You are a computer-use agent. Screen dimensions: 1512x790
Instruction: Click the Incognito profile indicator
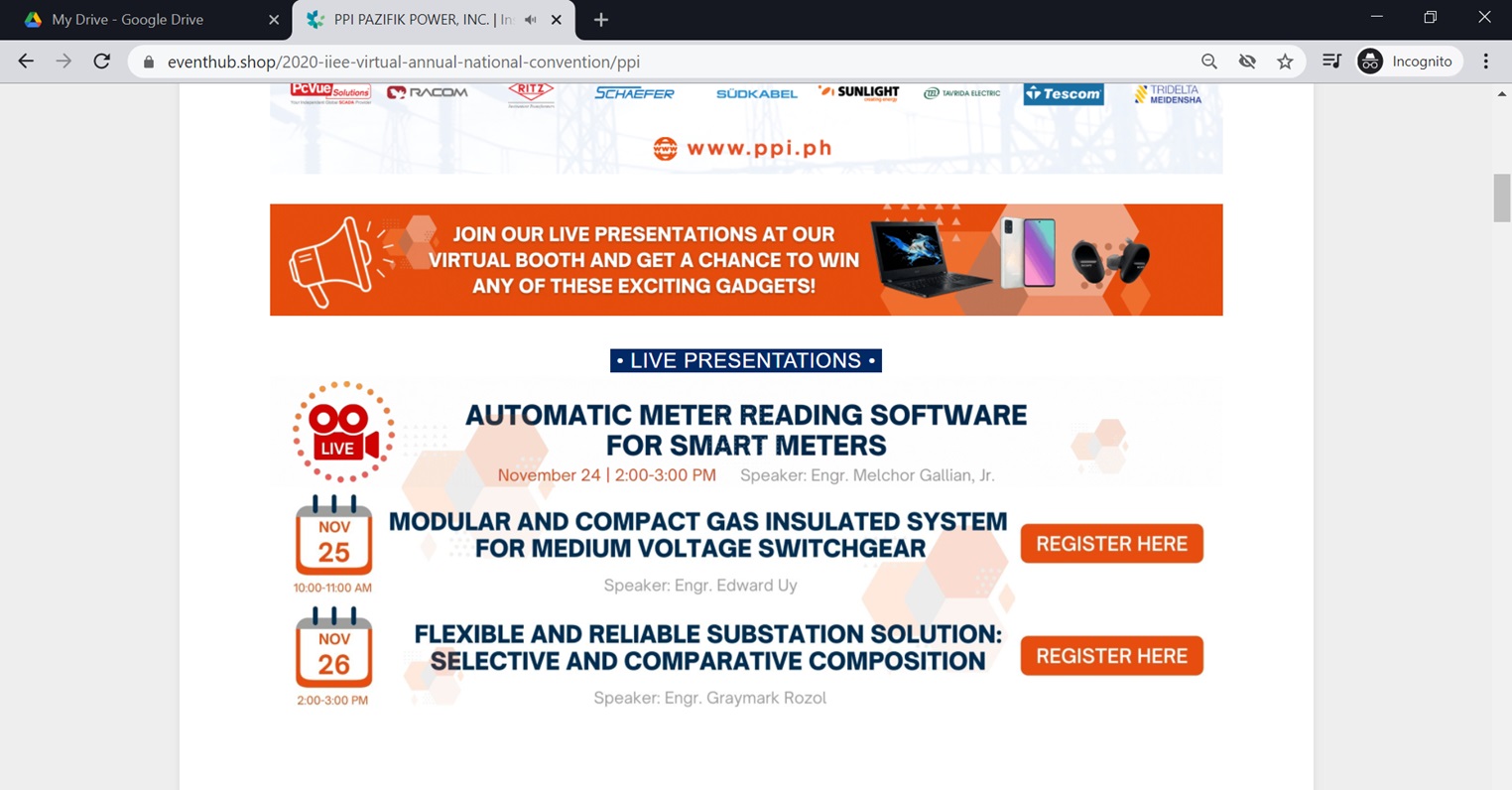coord(1408,62)
